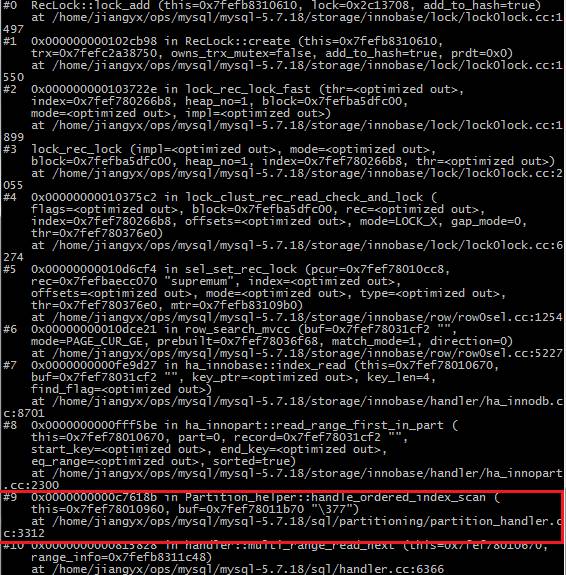Click the sql/handler.cc:6366 path line
The height and width of the screenshot is (575, 566).
[x=237, y=569]
